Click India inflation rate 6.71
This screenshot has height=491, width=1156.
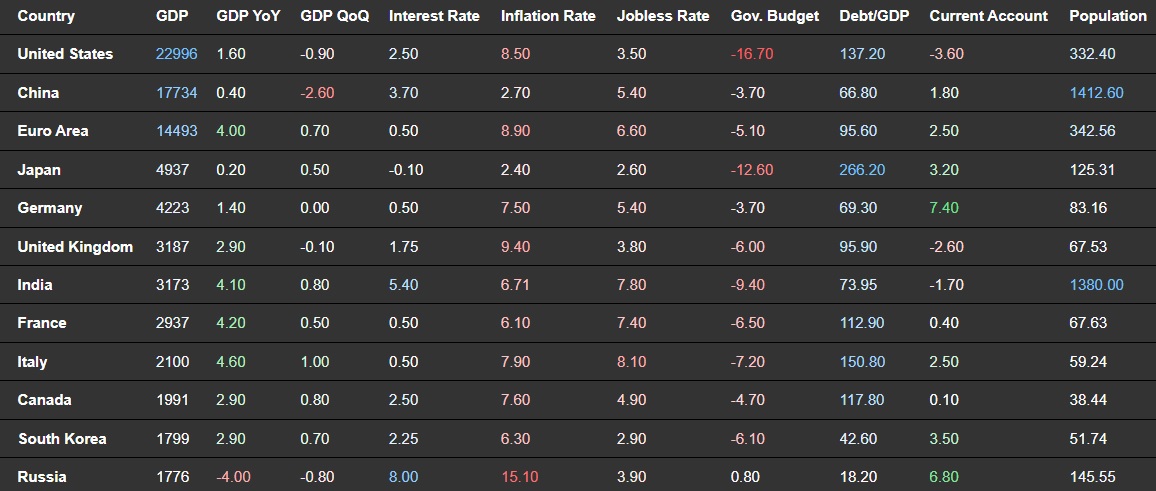[x=515, y=285]
